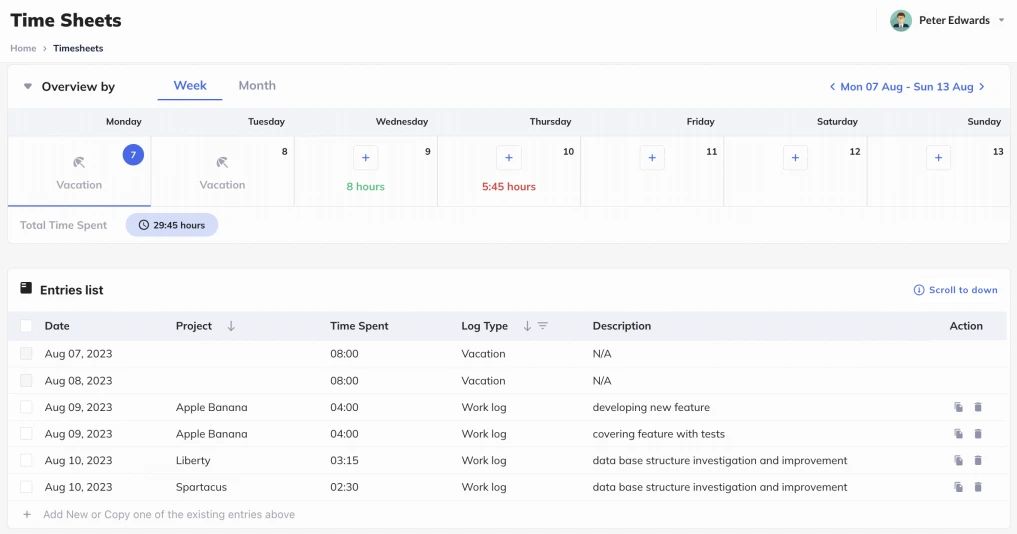This screenshot has width=1017, height=534.
Task: Click 'Add New or Copy' entry row
Action: coord(508,515)
